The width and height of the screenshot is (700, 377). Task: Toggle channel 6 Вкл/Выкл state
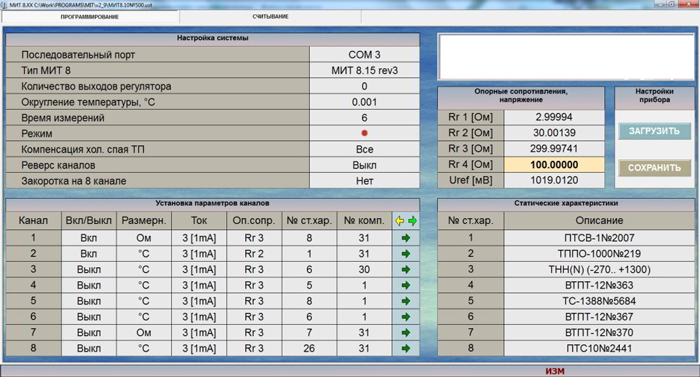88,317
